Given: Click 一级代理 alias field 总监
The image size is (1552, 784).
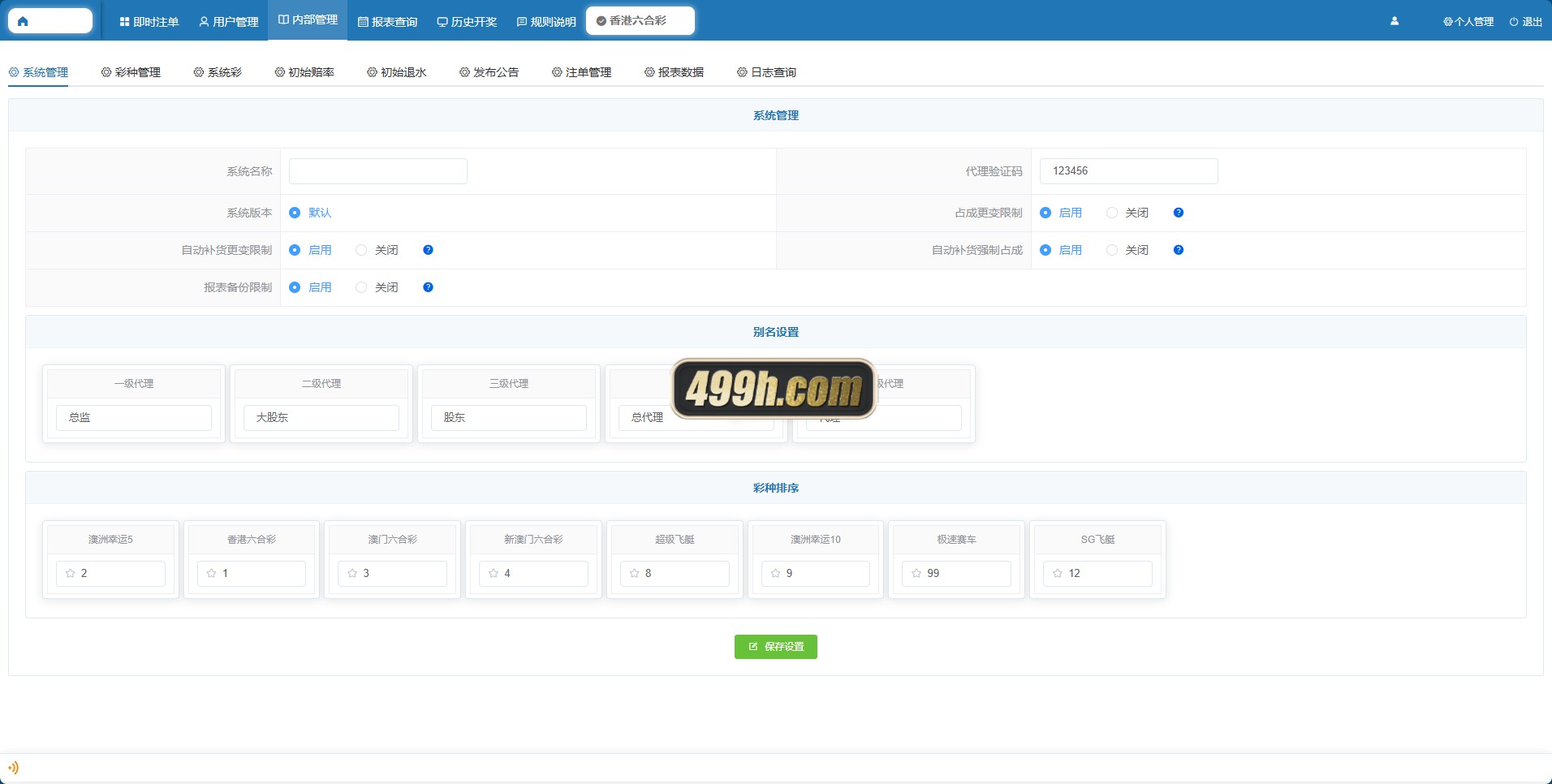Looking at the screenshot, I should 134,418.
